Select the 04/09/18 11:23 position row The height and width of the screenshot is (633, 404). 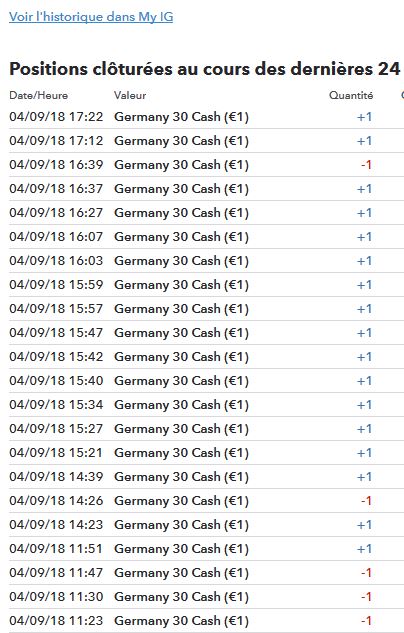tap(206, 621)
